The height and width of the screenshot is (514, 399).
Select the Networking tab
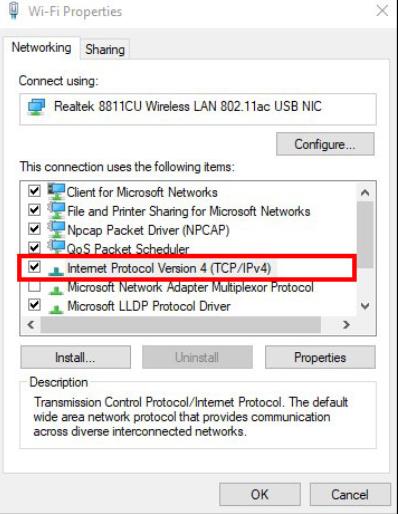pos(42,48)
